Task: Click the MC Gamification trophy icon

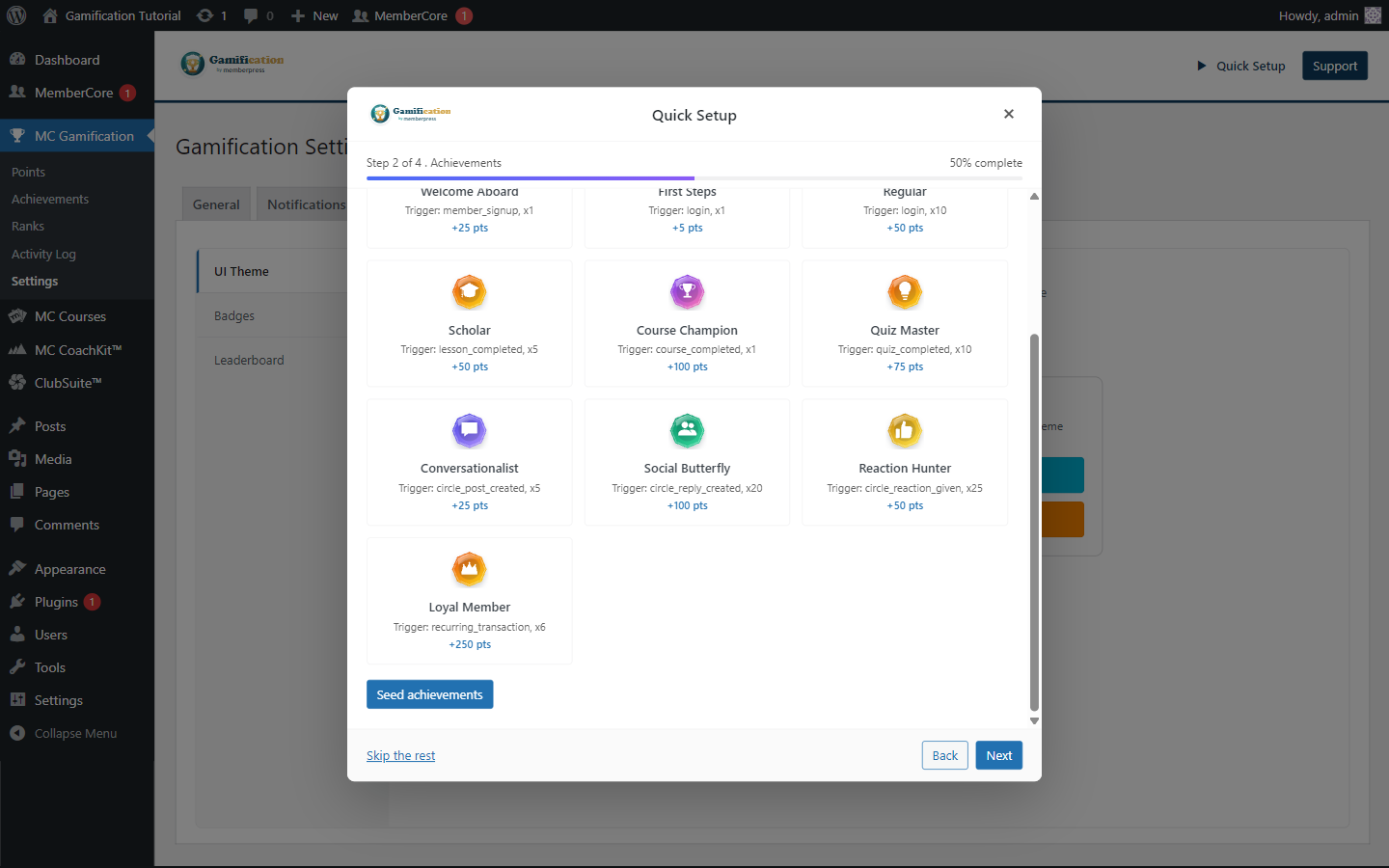Action: click(x=17, y=136)
